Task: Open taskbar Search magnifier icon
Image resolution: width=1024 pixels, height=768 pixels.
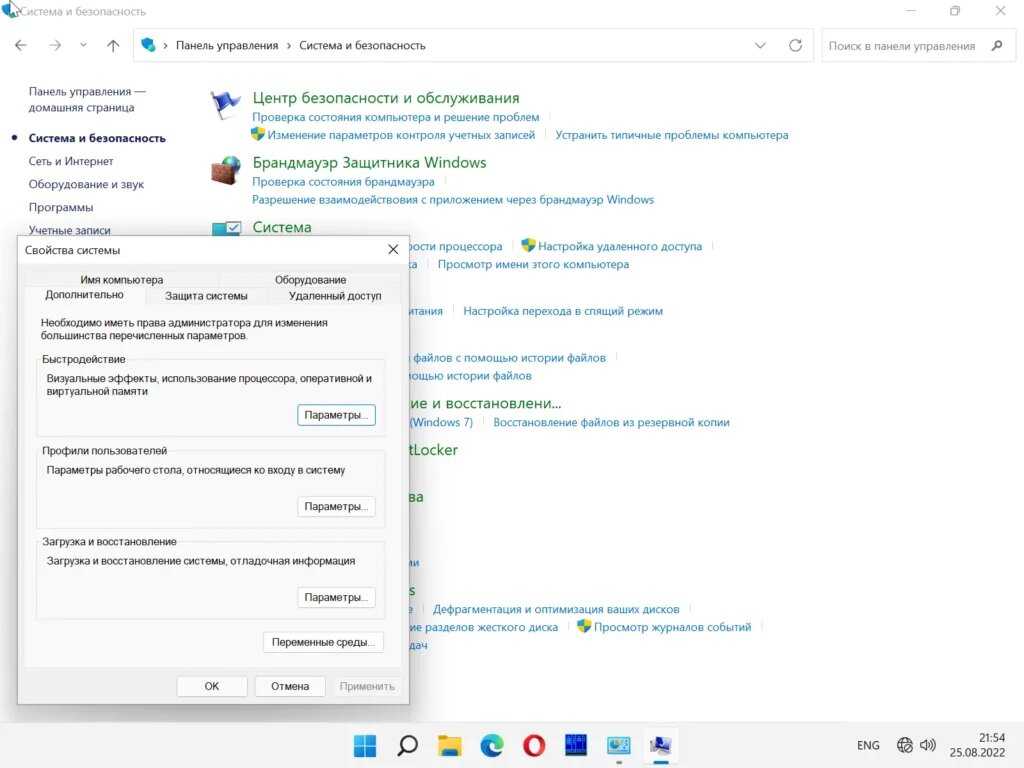Action: (407, 745)
